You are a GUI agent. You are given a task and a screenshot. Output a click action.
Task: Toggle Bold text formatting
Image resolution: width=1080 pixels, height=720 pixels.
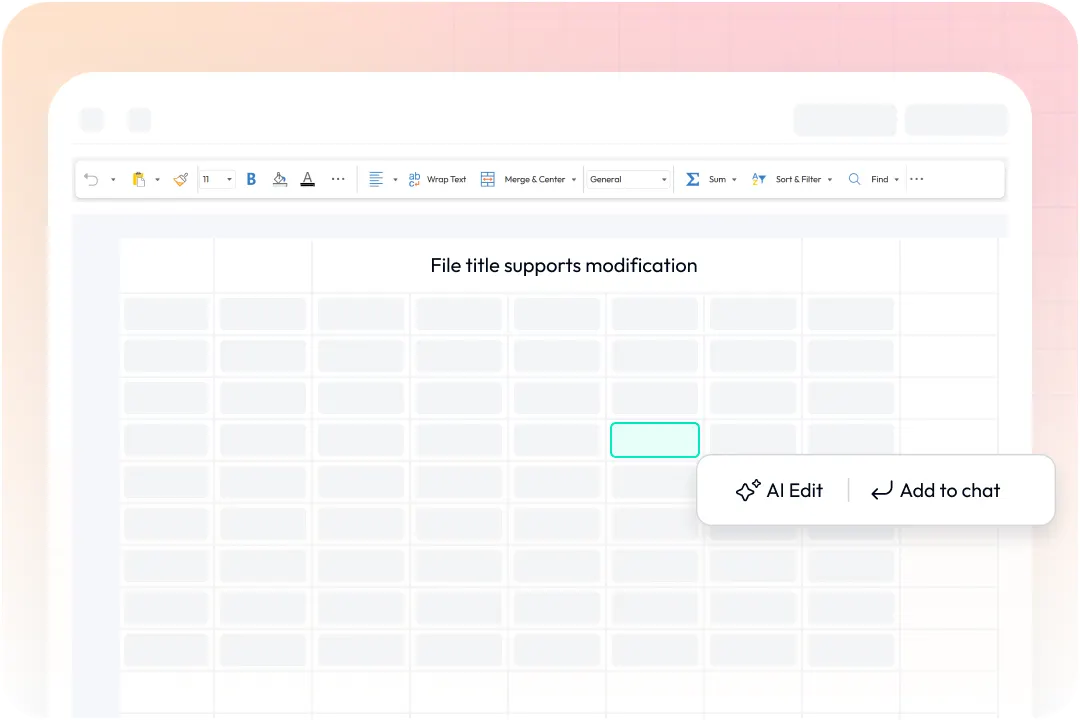[251, 180]
